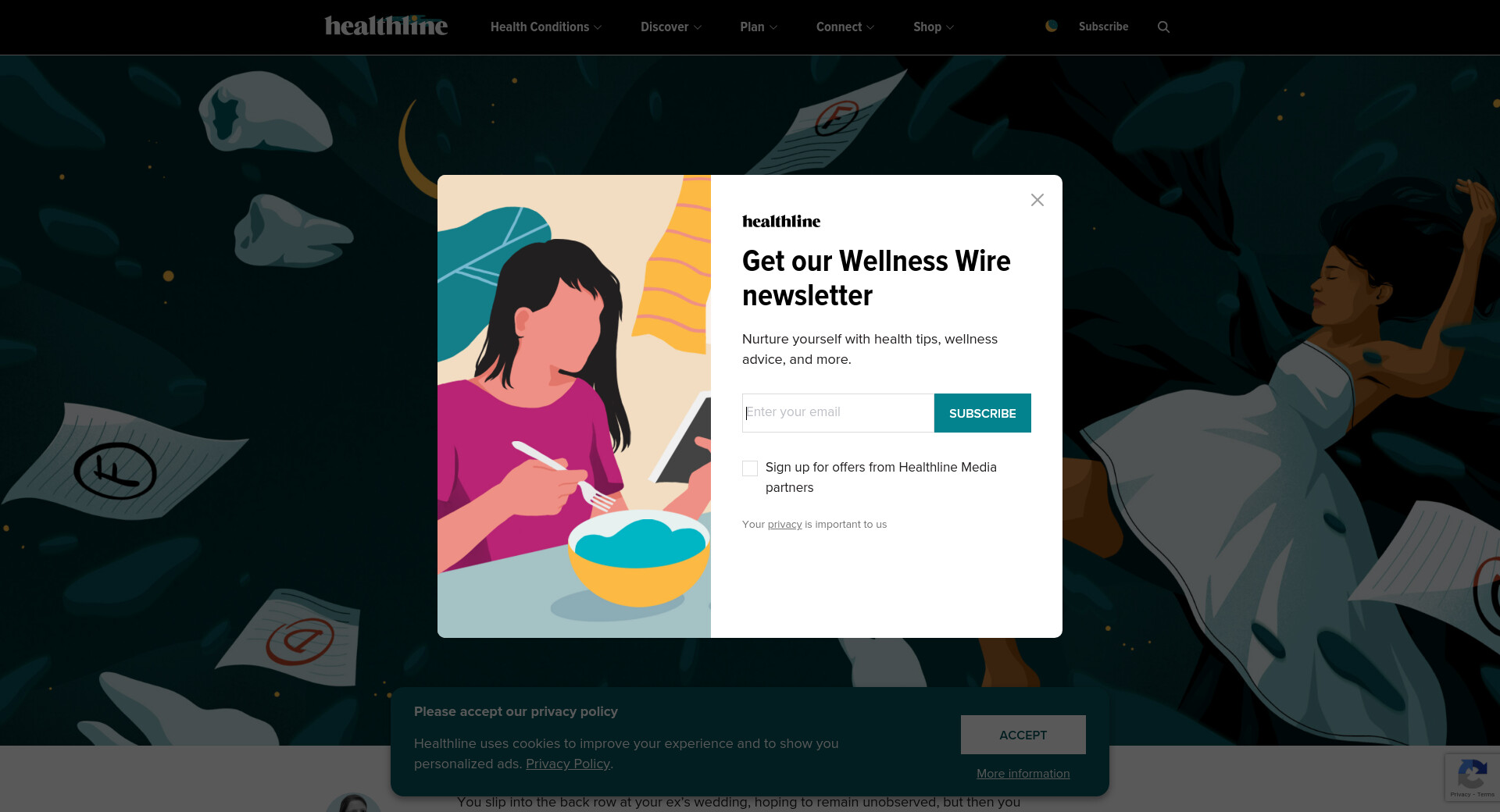Check the Healthline Media partners offers box
Image resolution: width=1500 pixels, height=812 pixels.
coord(750,468)
